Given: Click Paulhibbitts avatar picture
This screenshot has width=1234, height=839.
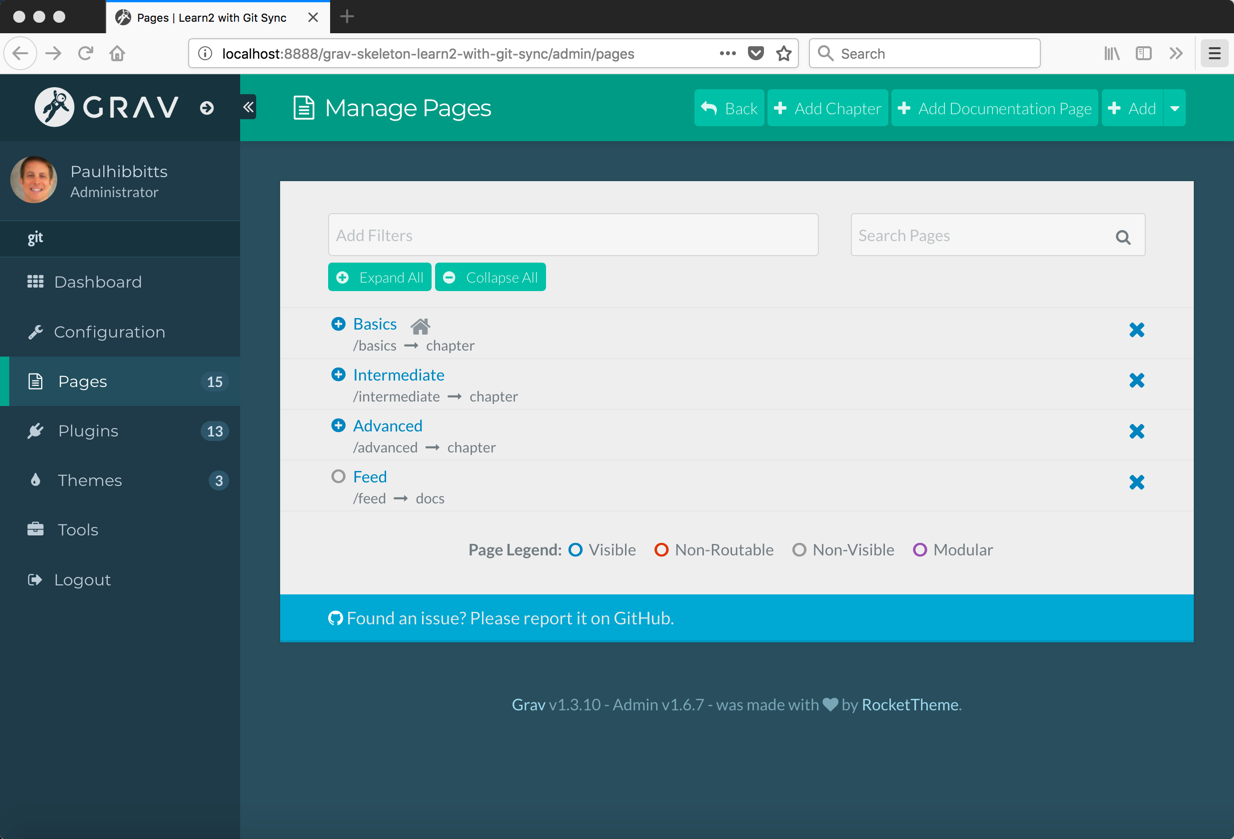Looking at the screenshot, I should [x=33, y=179].
